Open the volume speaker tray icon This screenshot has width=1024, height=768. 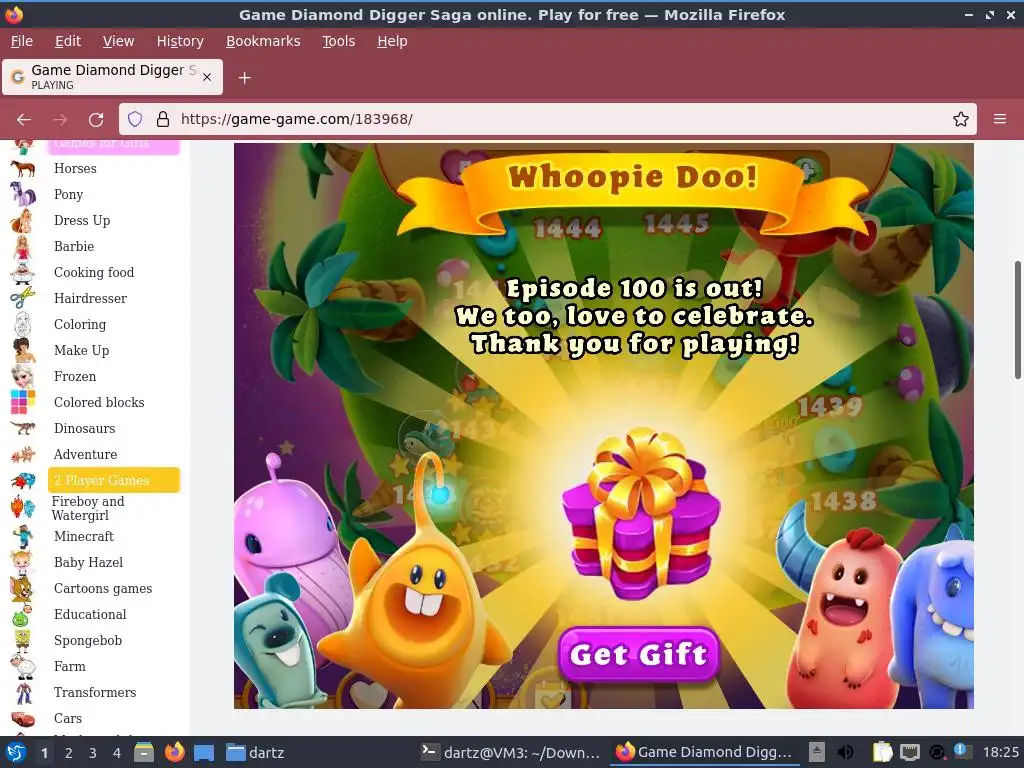846,752
